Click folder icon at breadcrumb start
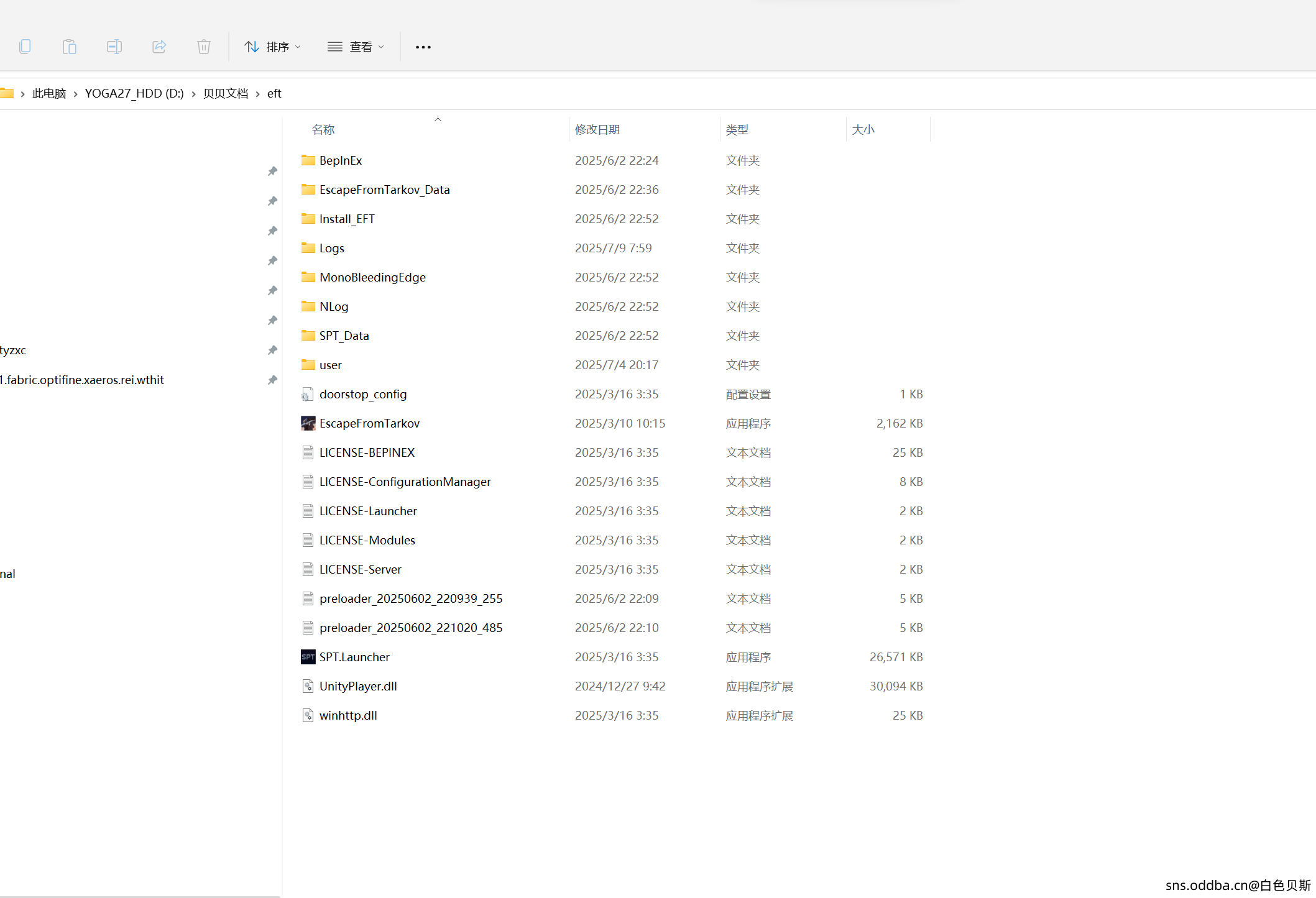 click(x=7, y=93)
